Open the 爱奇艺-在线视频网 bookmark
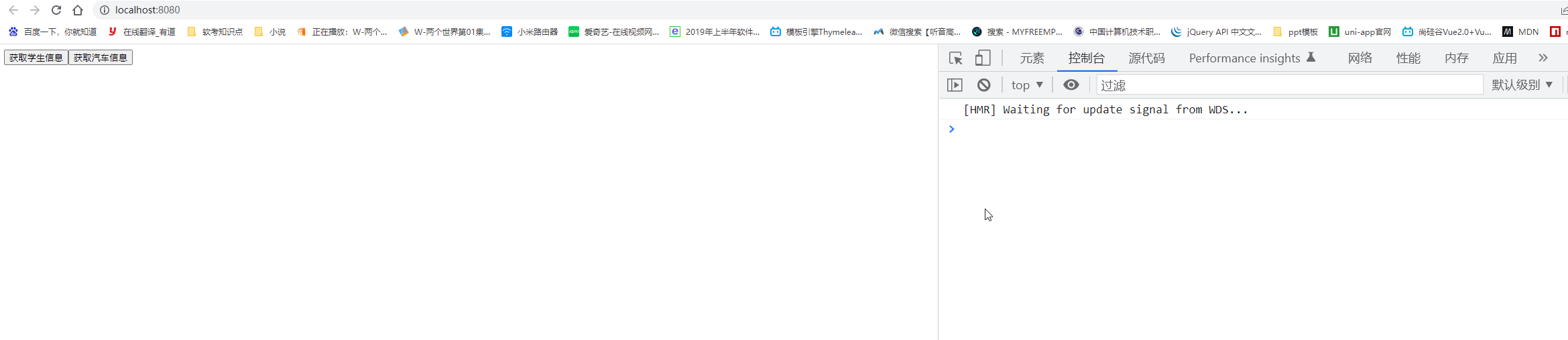Viewport: 1568px width, 340px height. 614,32
